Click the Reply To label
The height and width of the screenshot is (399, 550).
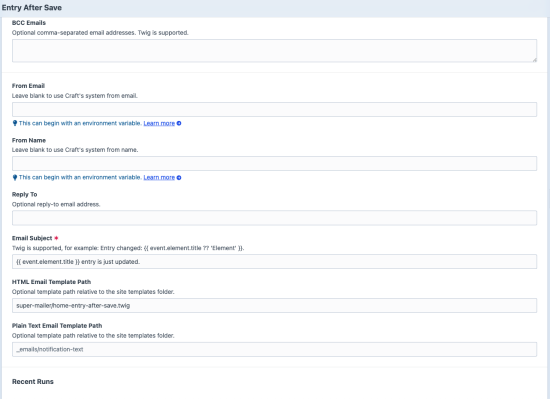pos(25,195)
